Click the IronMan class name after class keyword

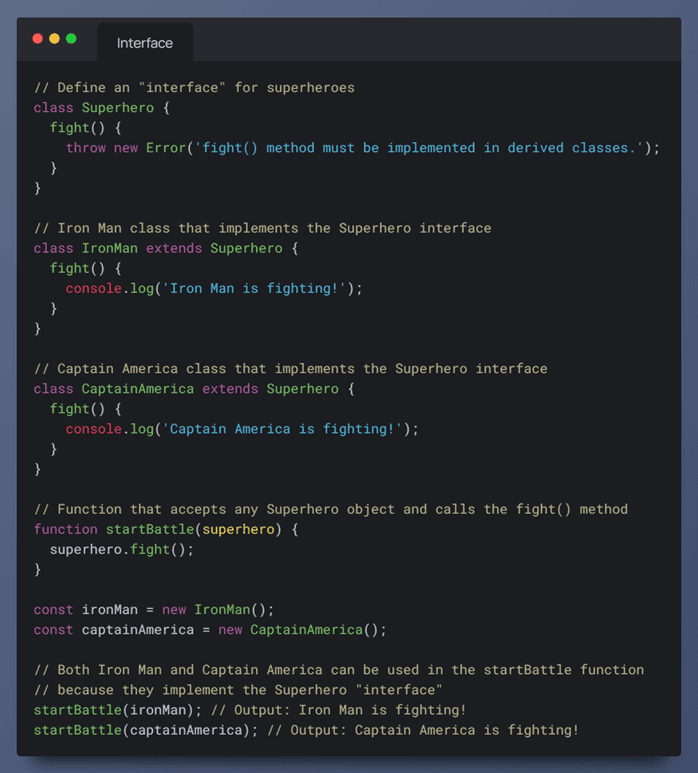pyautogui.click(x=110, y=248)
